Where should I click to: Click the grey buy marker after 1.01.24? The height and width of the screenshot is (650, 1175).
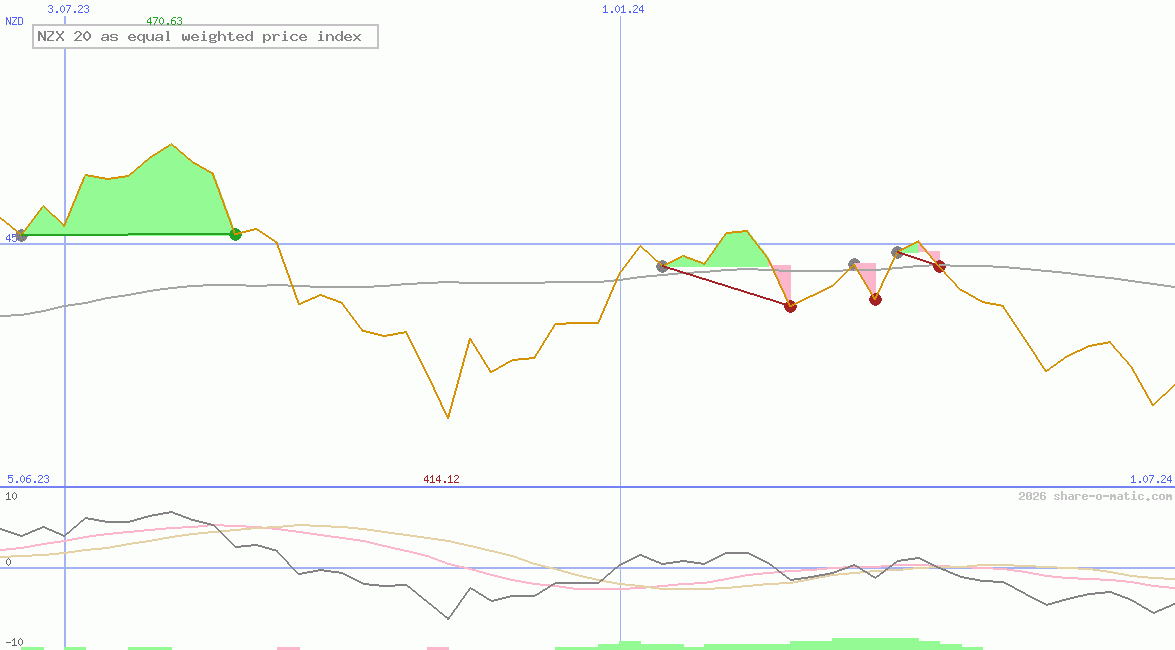tap(662, 266)
